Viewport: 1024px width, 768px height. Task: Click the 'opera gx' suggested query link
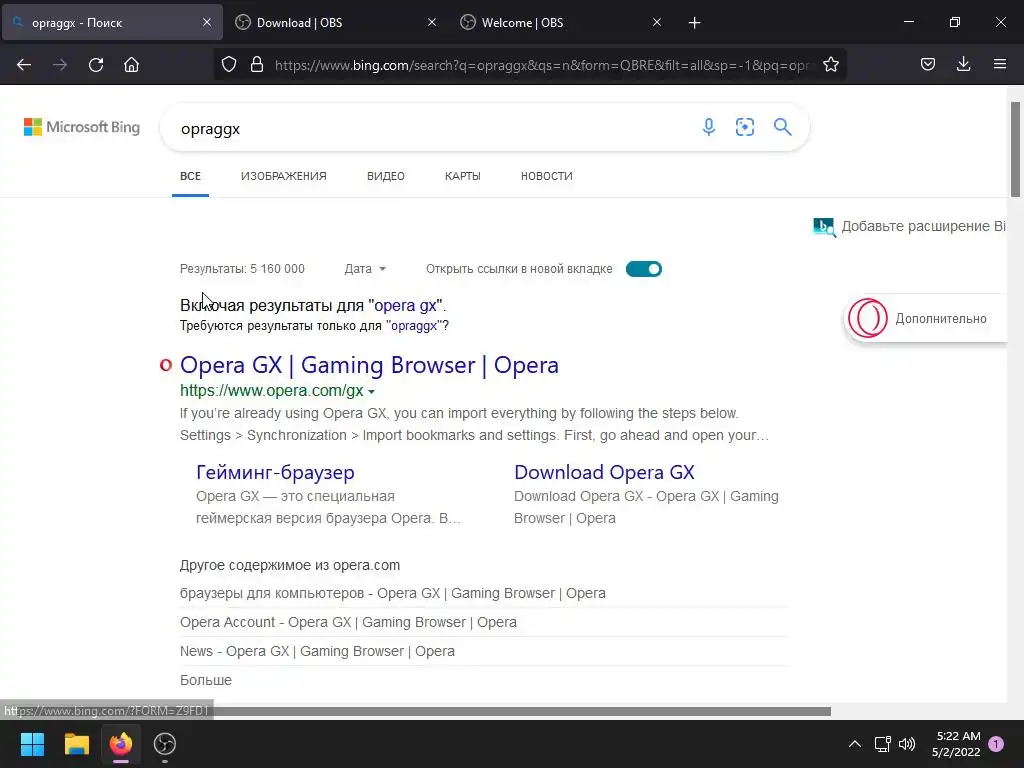coord(405,306)
